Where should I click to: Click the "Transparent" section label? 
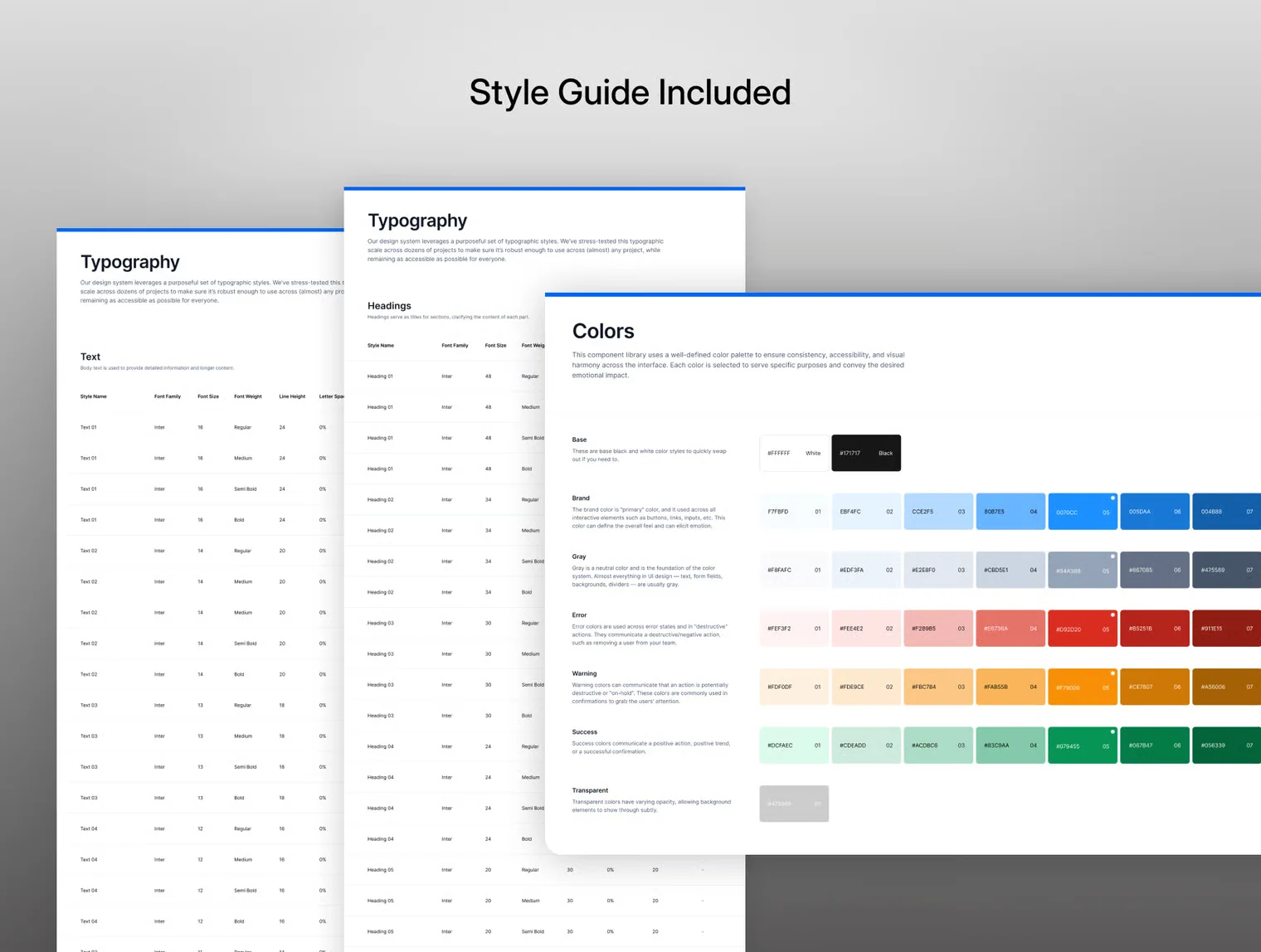coord(590,790)
